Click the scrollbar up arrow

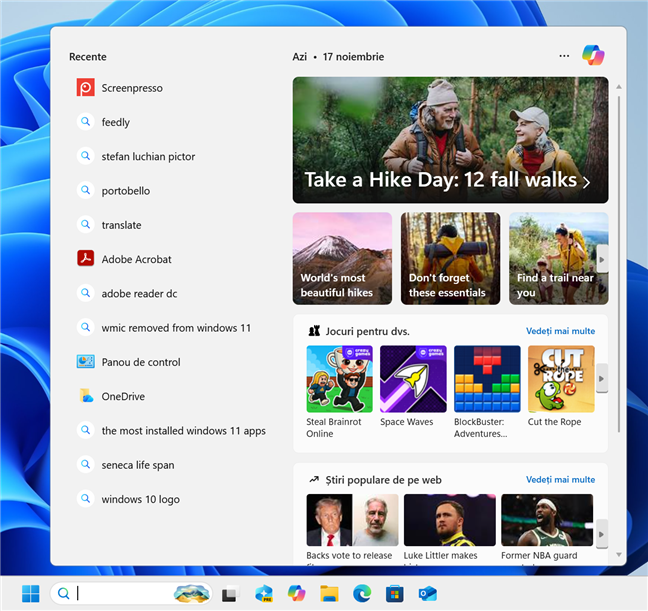619,87
